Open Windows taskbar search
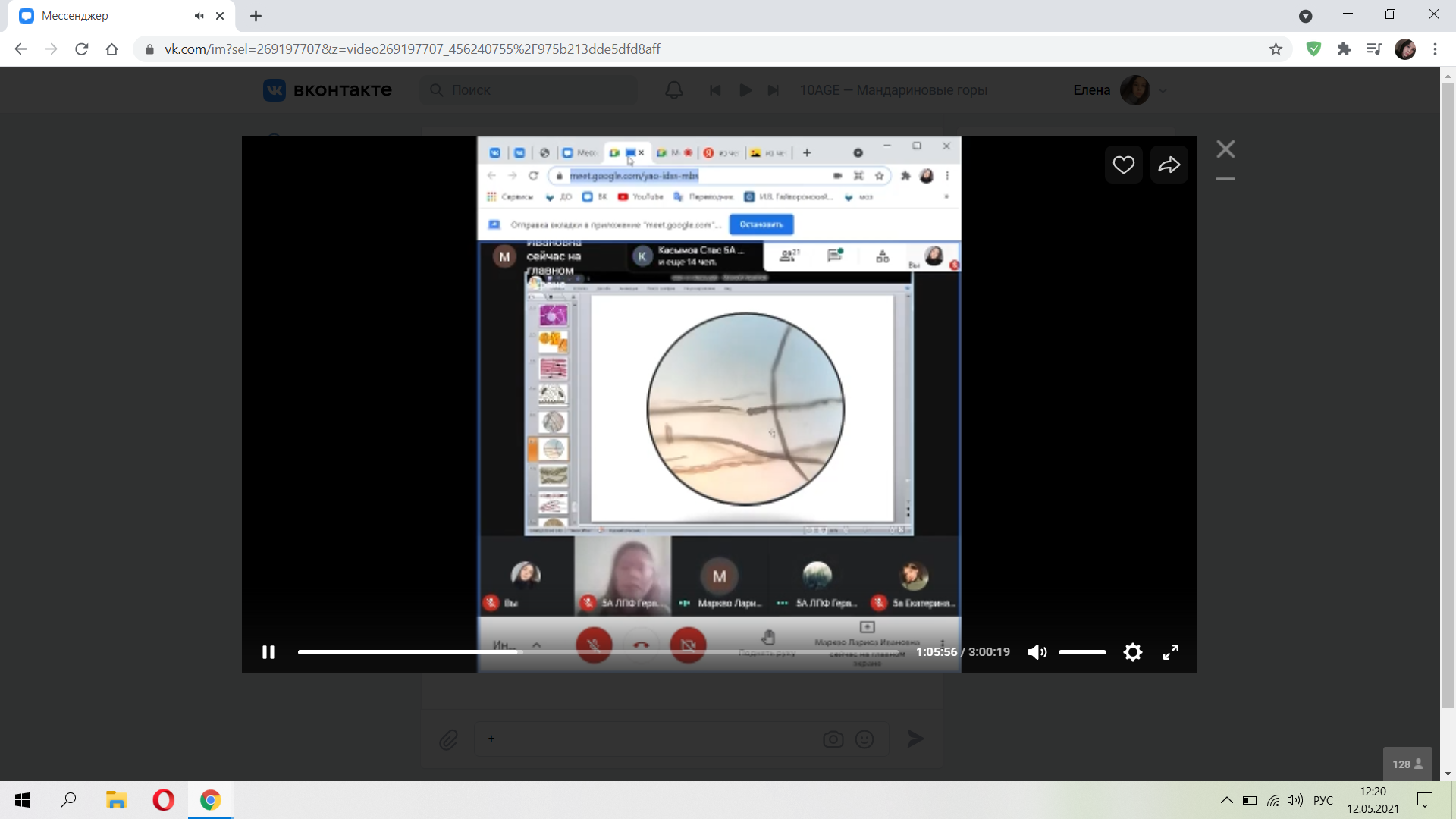The image size is (1456, 819). (69, 800)
